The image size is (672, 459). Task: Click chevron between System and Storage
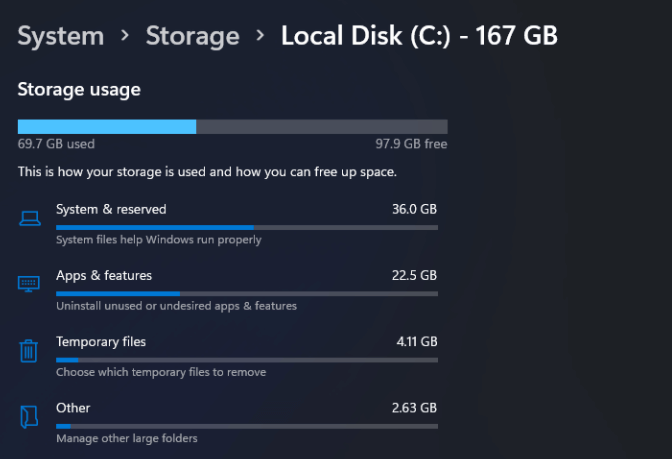click(x=125, y=37)
